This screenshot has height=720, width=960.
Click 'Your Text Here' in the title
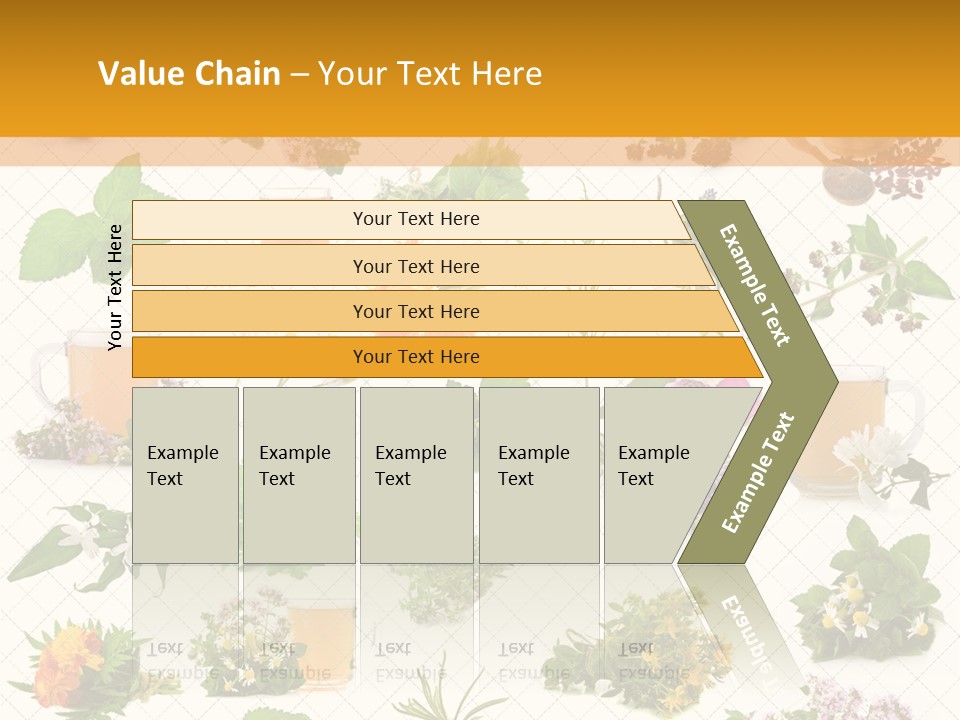coord(430,73)
